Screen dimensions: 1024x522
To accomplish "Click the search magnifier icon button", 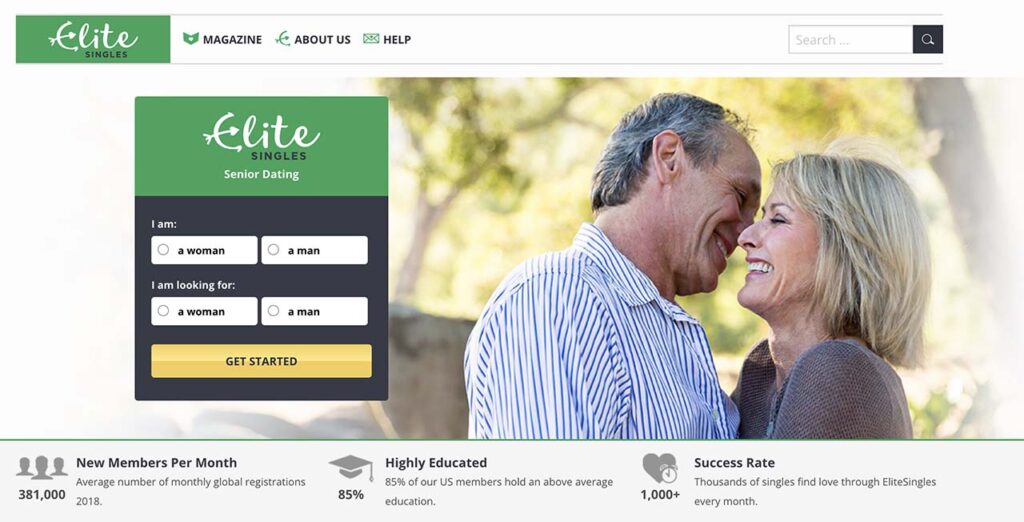I will [x=927, y=39].
